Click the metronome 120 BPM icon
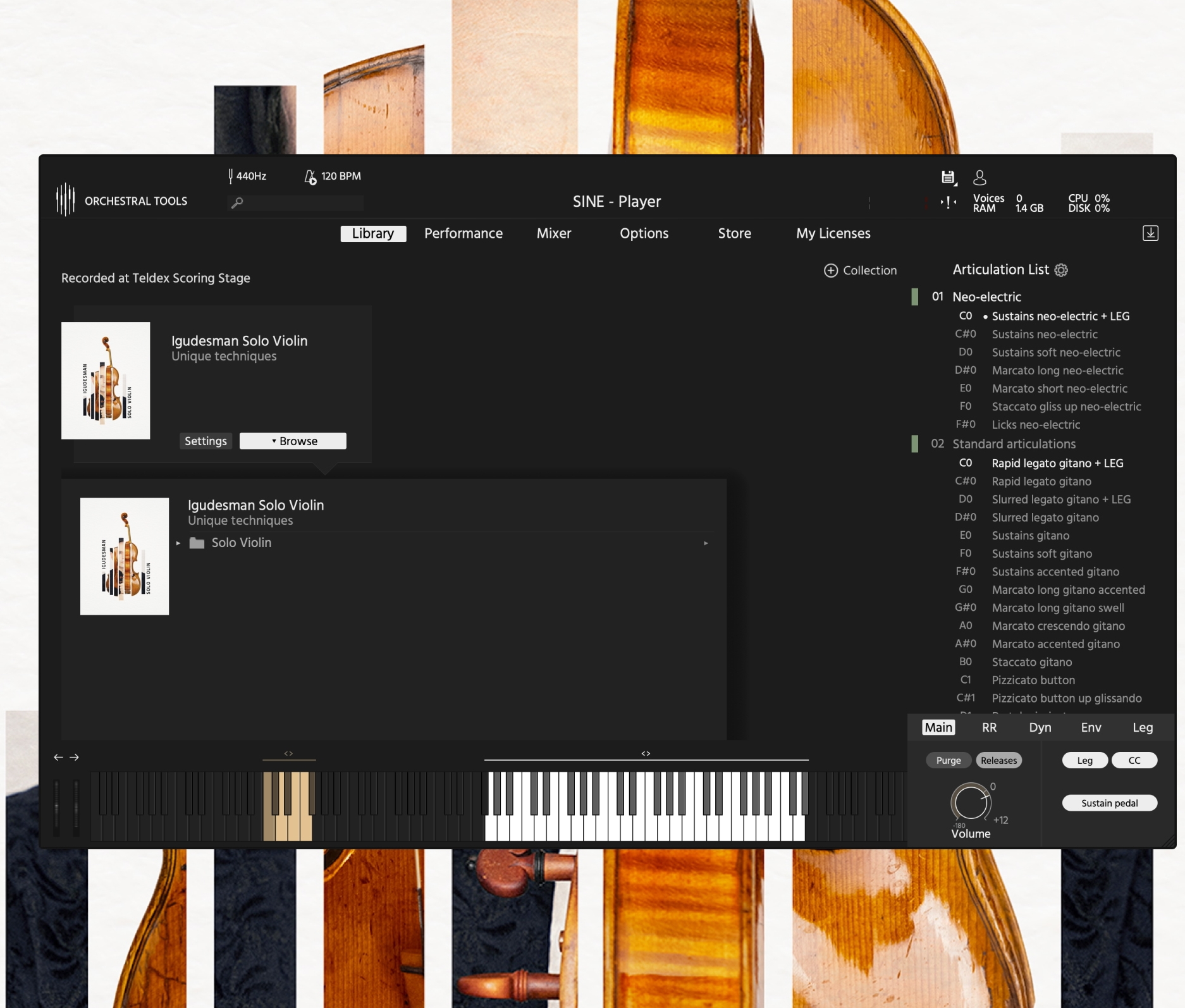This screenshot has height=1008, width=1185. coord(310,176)
